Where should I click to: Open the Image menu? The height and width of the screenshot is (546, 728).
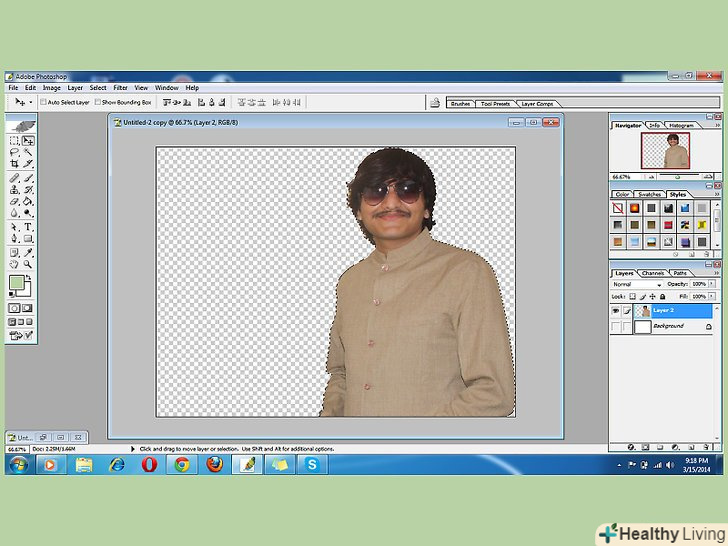[x=52, y=88]
